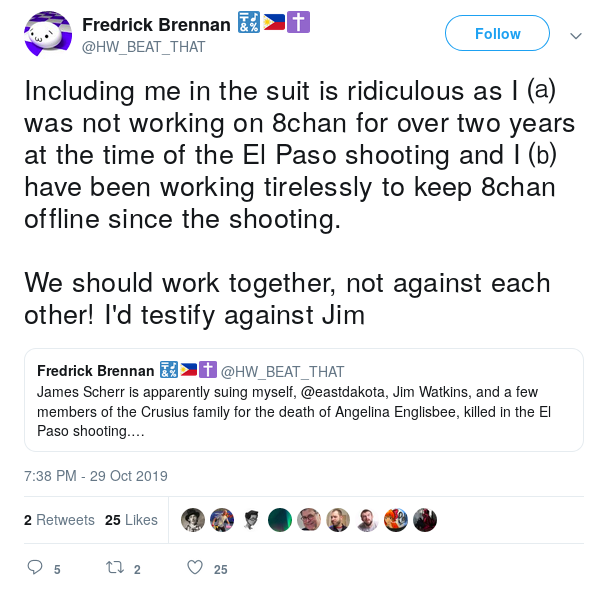Image resolution: width=612 pixels, height=593 pixels.
Task: Like the tweet with heart icon
Action: tap(195, 567)
